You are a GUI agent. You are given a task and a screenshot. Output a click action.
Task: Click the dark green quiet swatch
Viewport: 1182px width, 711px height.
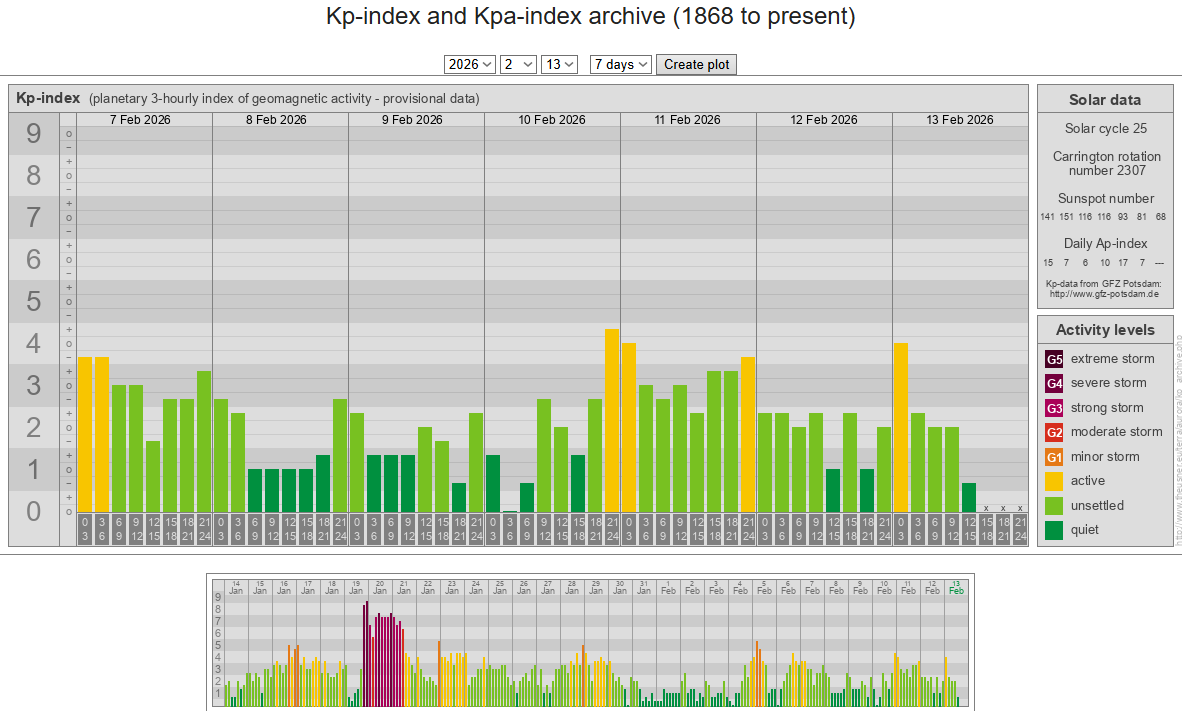tap(1054, 530)
